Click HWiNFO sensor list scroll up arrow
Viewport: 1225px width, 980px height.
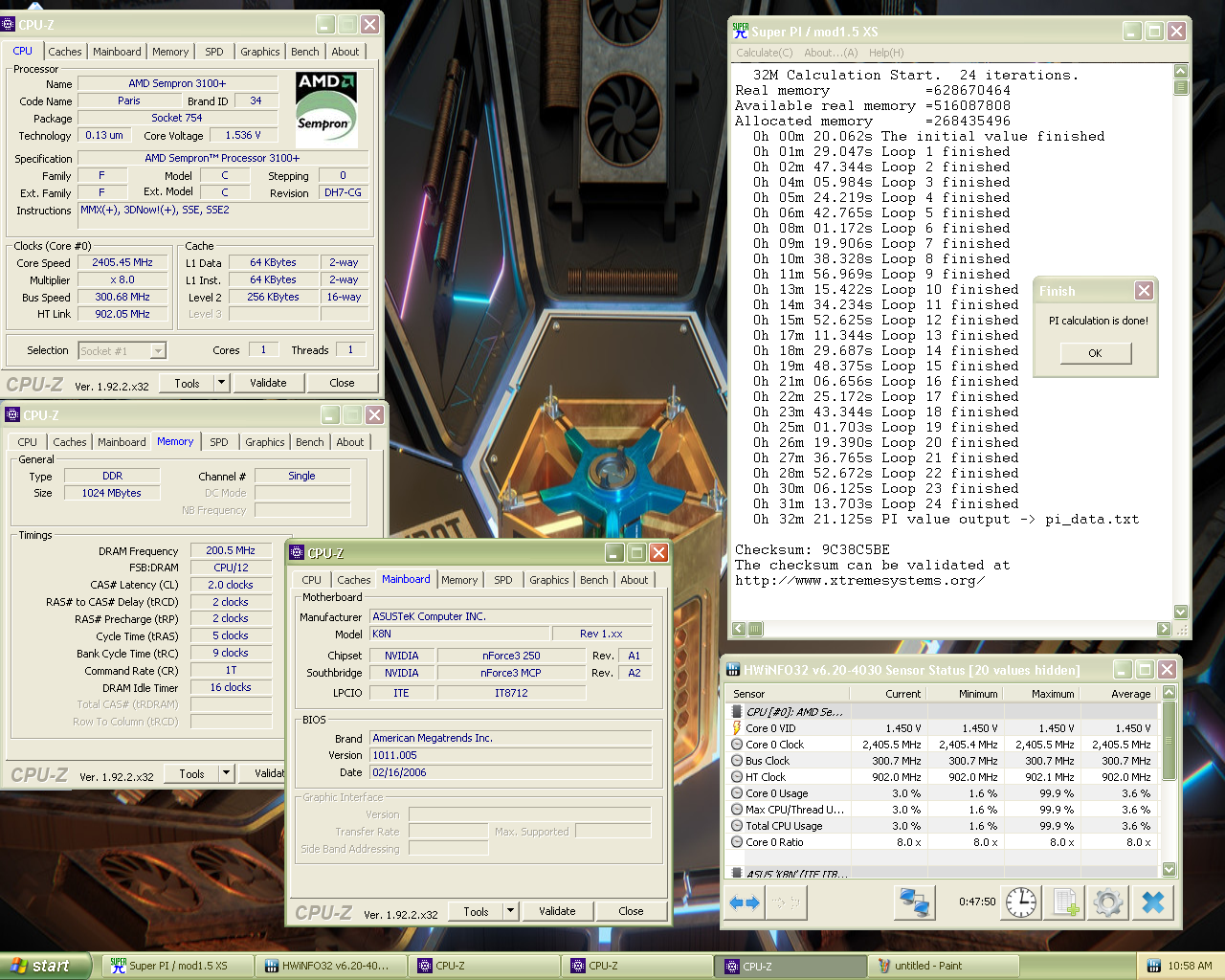(1169, 693)
